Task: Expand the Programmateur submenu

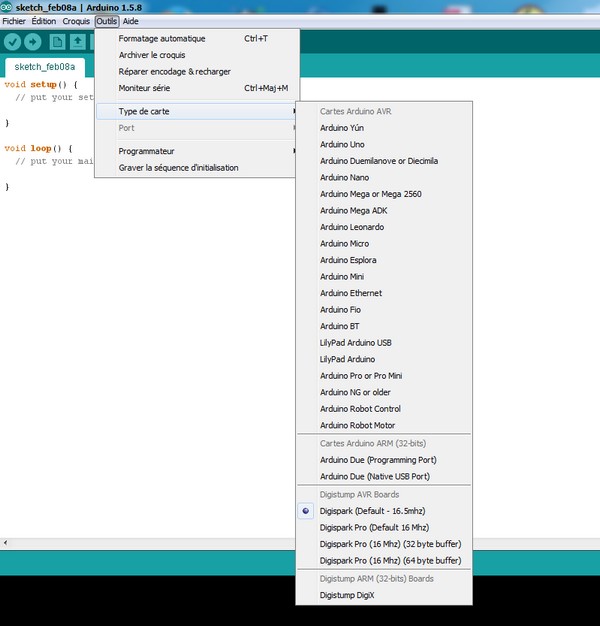Action: pos(197,151)
